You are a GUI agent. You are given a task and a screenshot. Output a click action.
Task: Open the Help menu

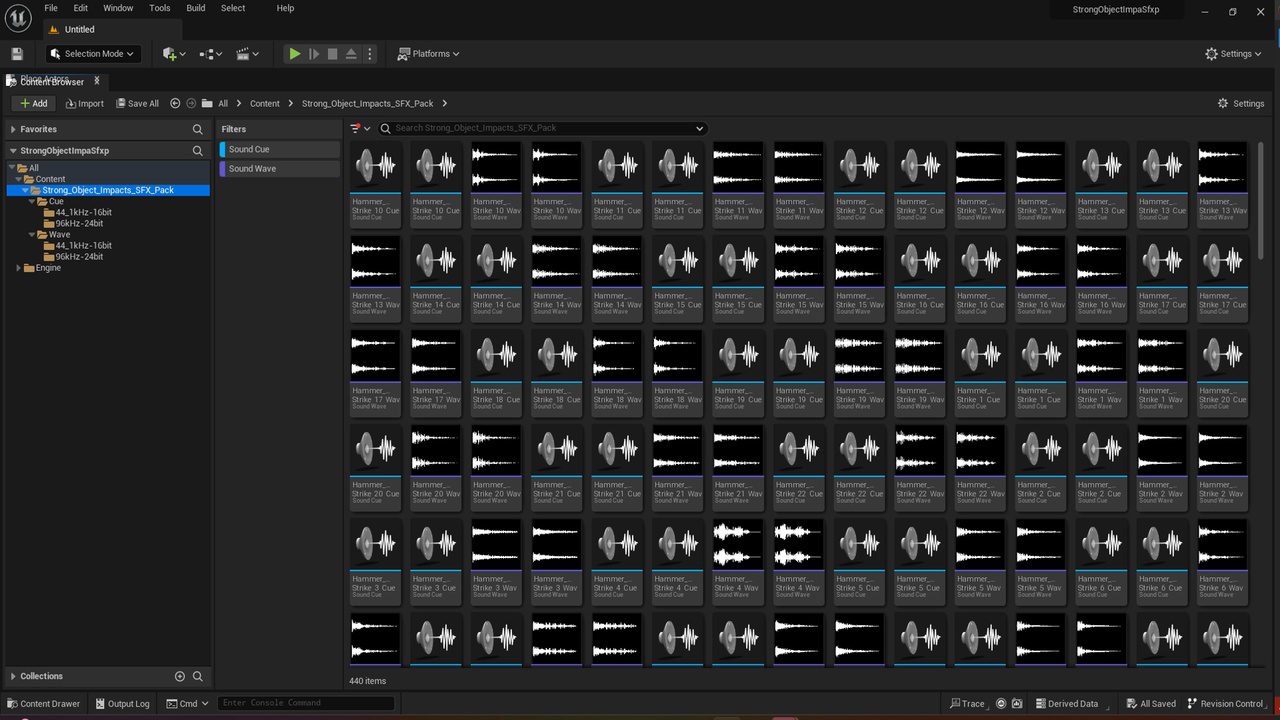285,8
